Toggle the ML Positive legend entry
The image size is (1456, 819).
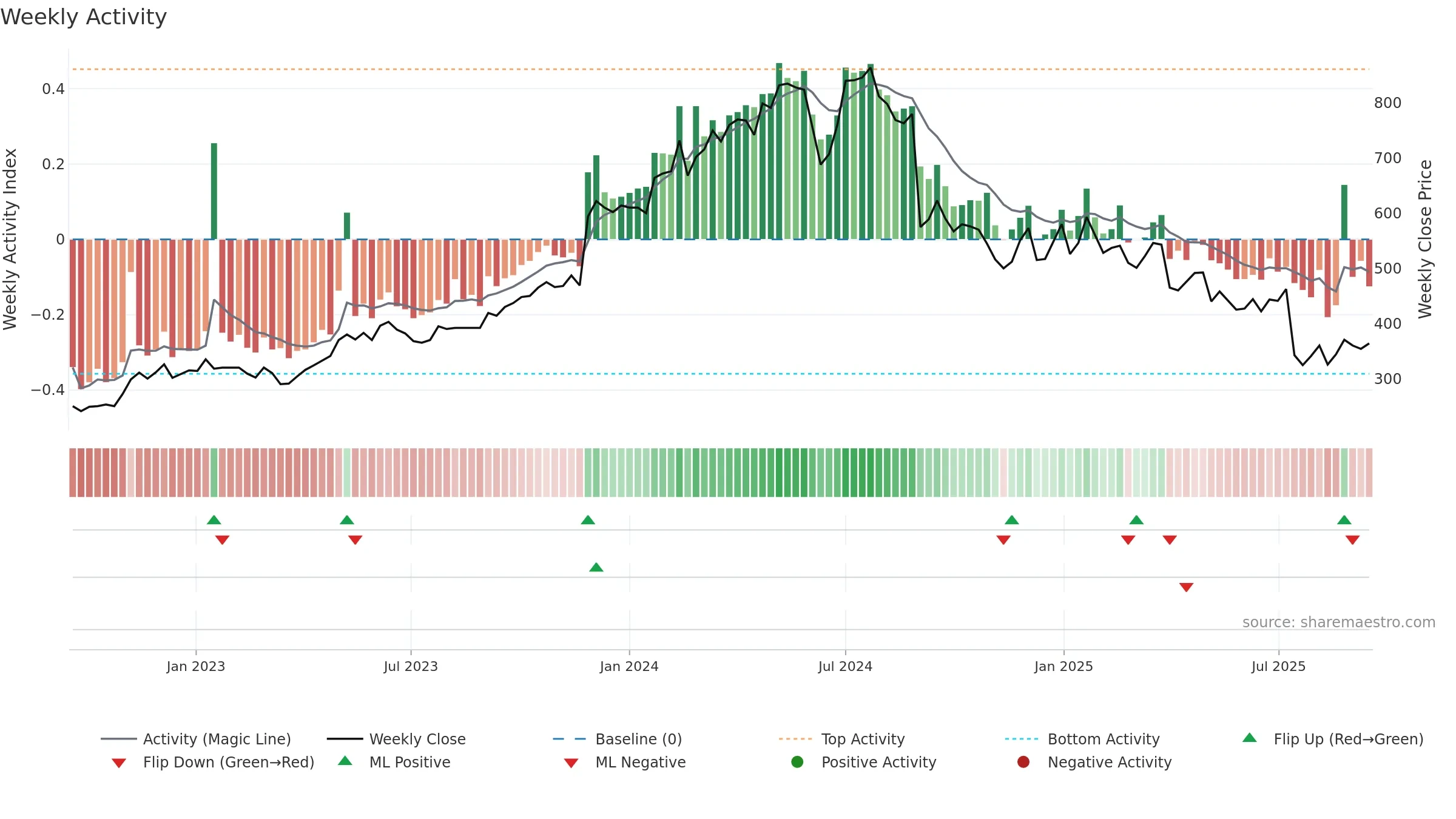click(394, 762)
